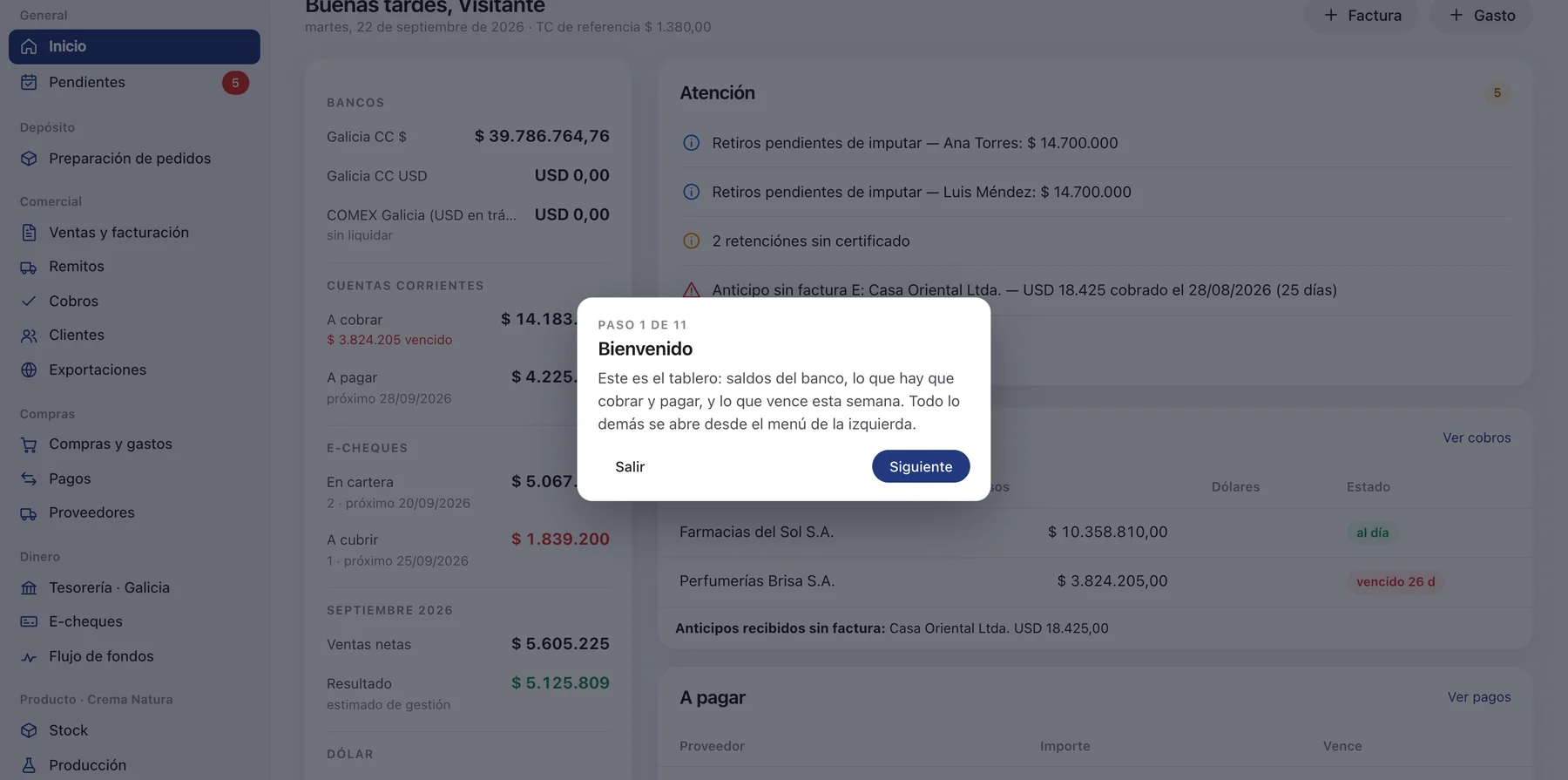The width and height of the screenshot is (1568, 780).
Task: Click the warning triangle beside Casa Oriental alert
Action: point(691,289)
